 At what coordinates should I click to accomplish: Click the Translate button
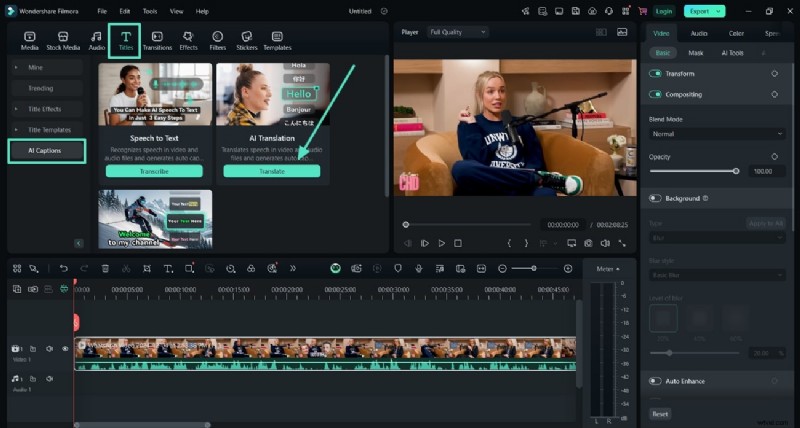(271, 171)
